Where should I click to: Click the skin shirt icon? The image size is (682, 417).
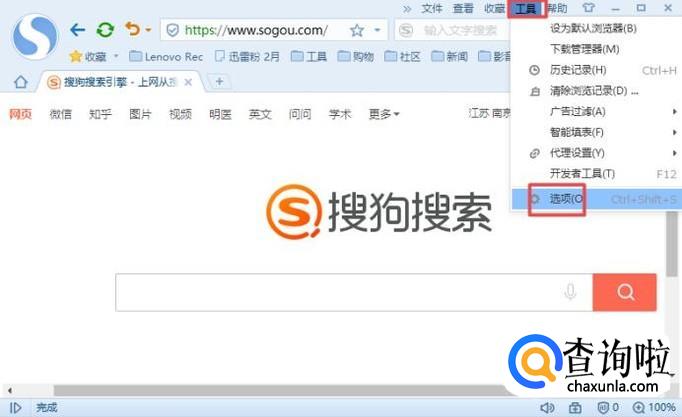point(588,8)
